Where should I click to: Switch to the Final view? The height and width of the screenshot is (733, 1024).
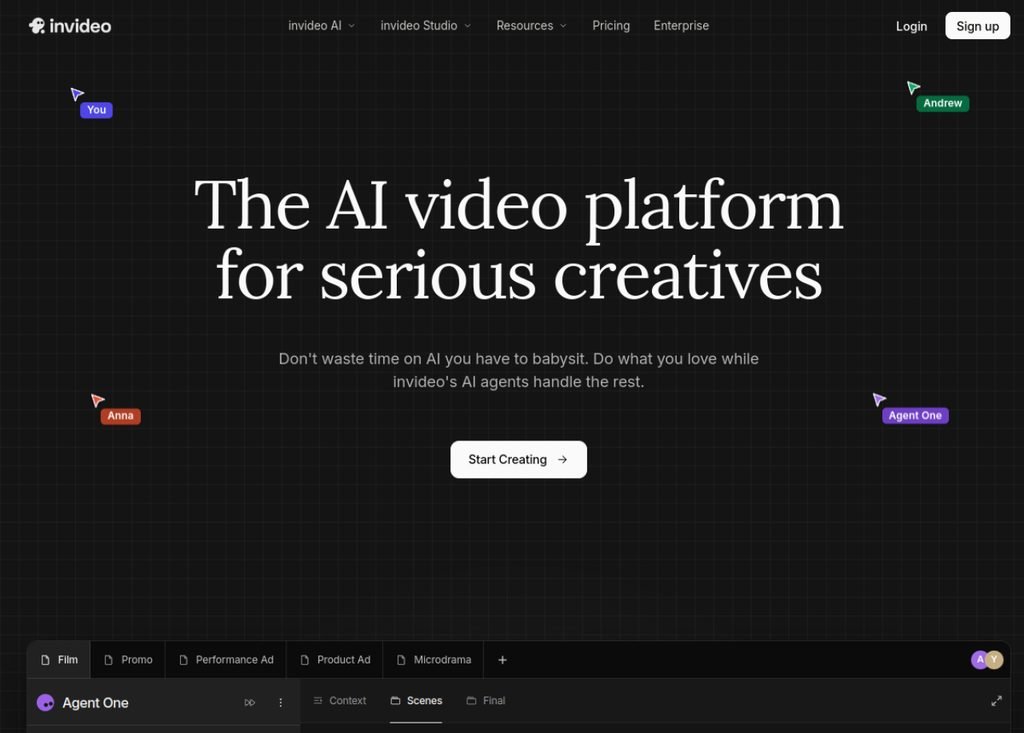[486, 700]
